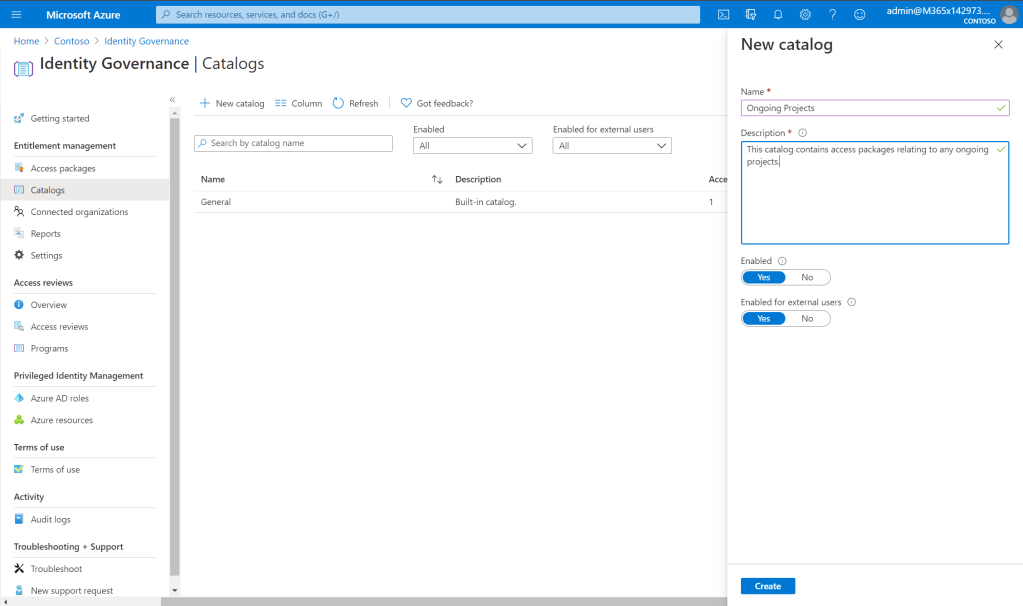Expand the Enabled for external users filter dropdown

point(611,145)
